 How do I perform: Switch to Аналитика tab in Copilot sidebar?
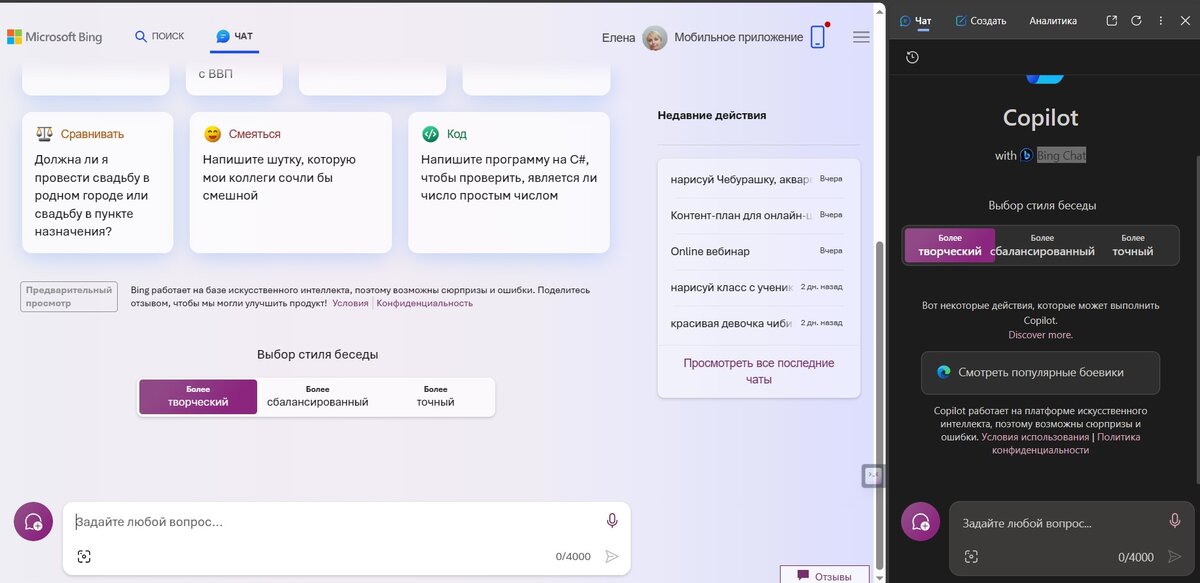pos(1053,20)
